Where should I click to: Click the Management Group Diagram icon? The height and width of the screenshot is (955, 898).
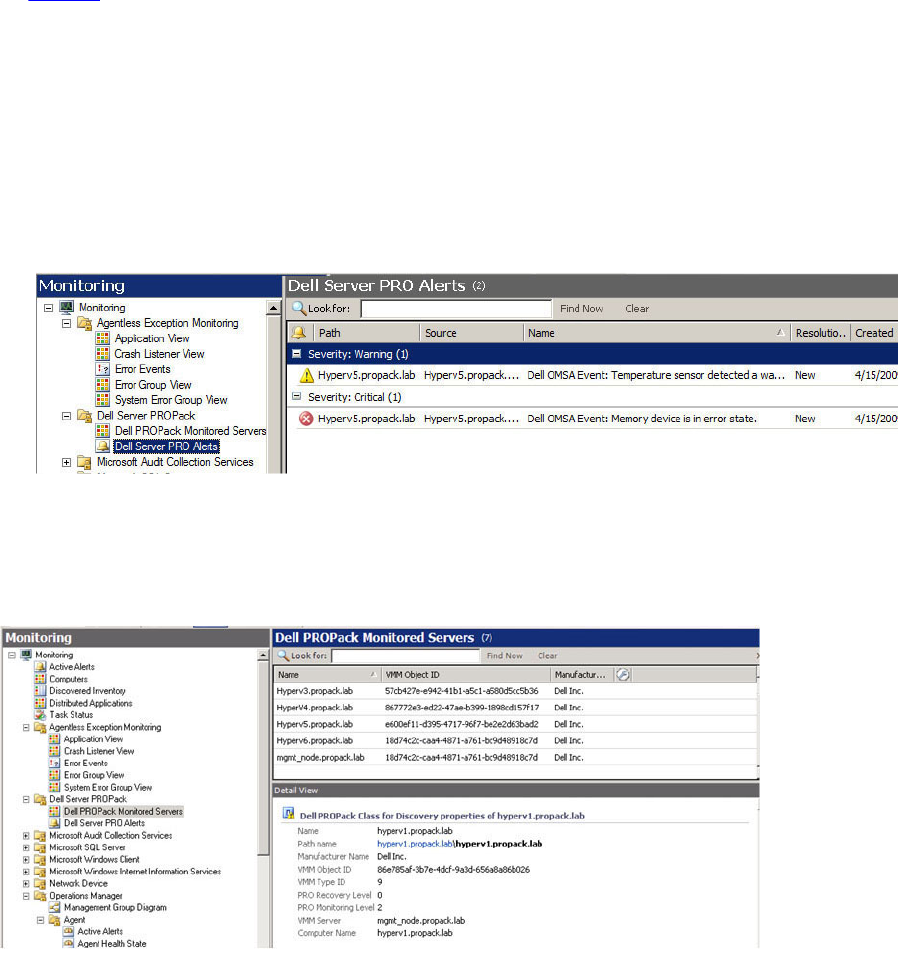click(x=55, y=907)
